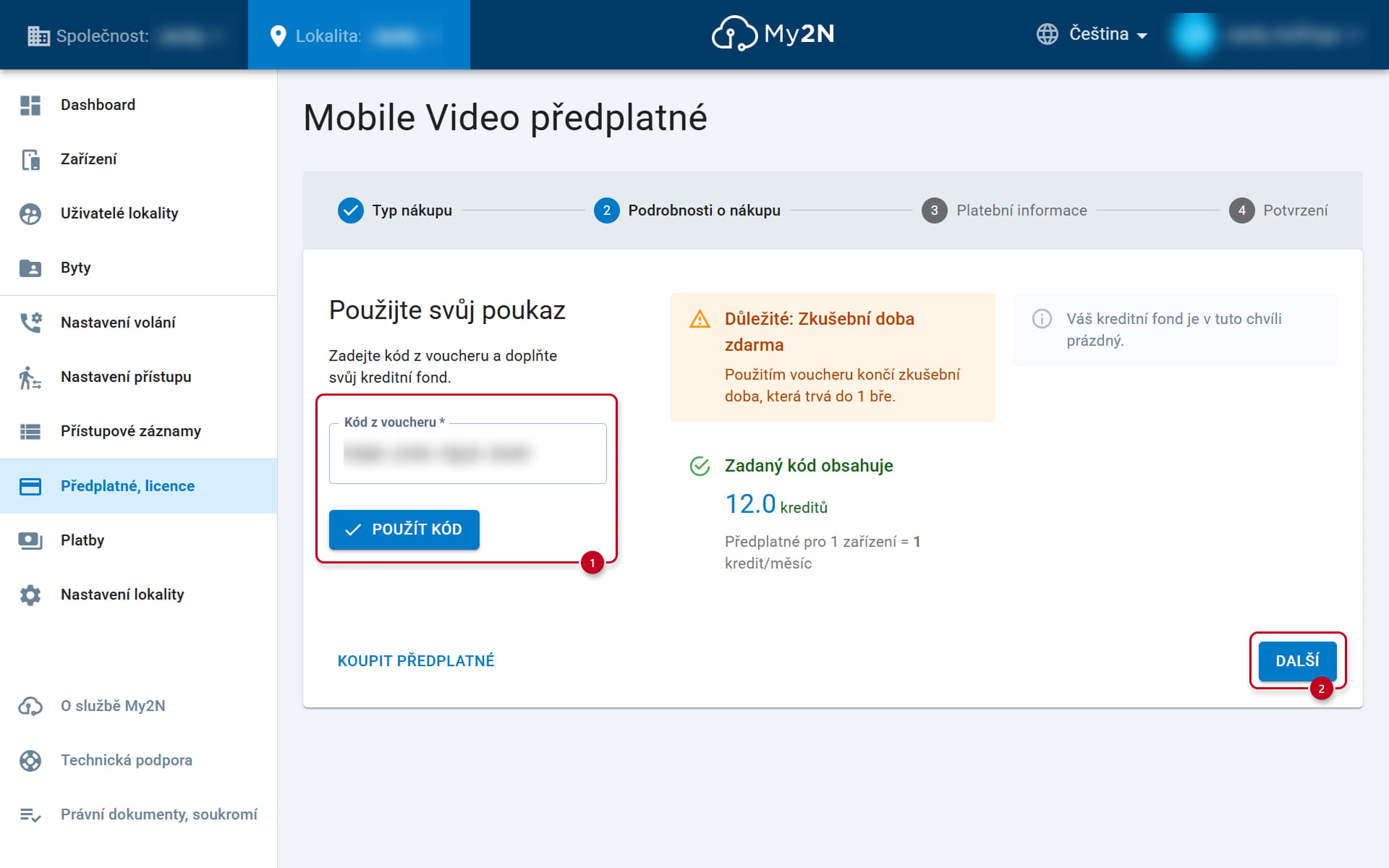Click the company building icon in header

(38, 35)
